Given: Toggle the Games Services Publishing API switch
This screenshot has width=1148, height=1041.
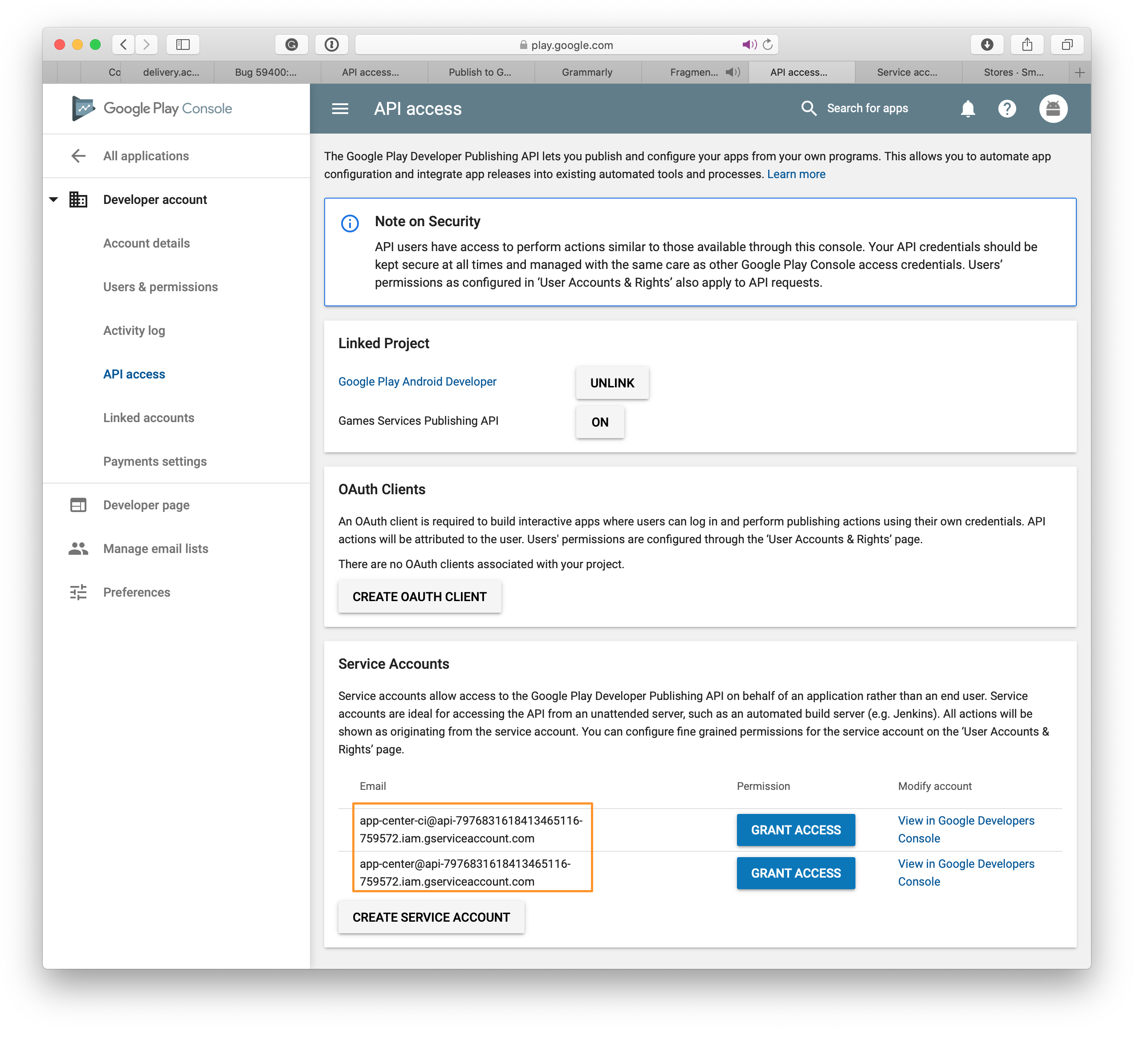Looking at the screenshot, I should [599, 421].
